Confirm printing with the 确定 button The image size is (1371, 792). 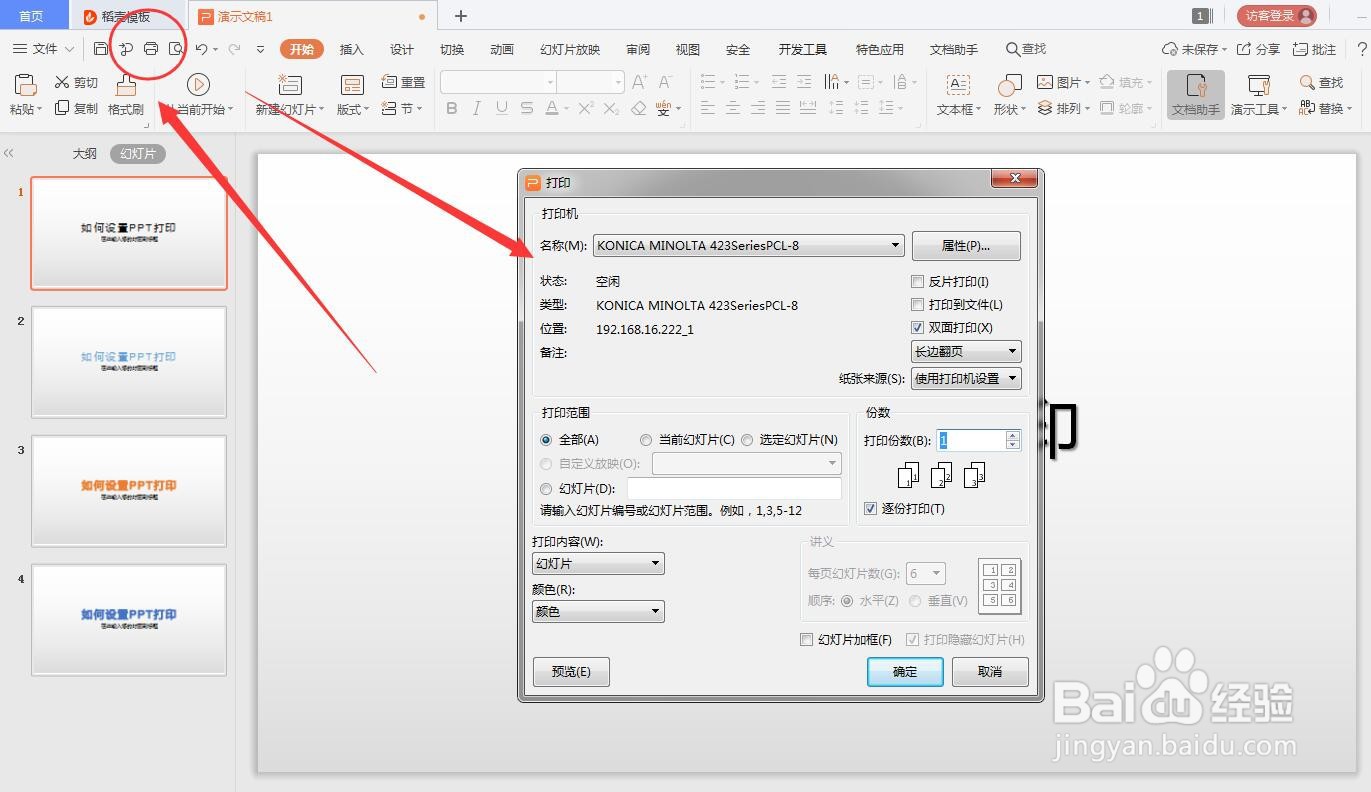tap(904, 671)
